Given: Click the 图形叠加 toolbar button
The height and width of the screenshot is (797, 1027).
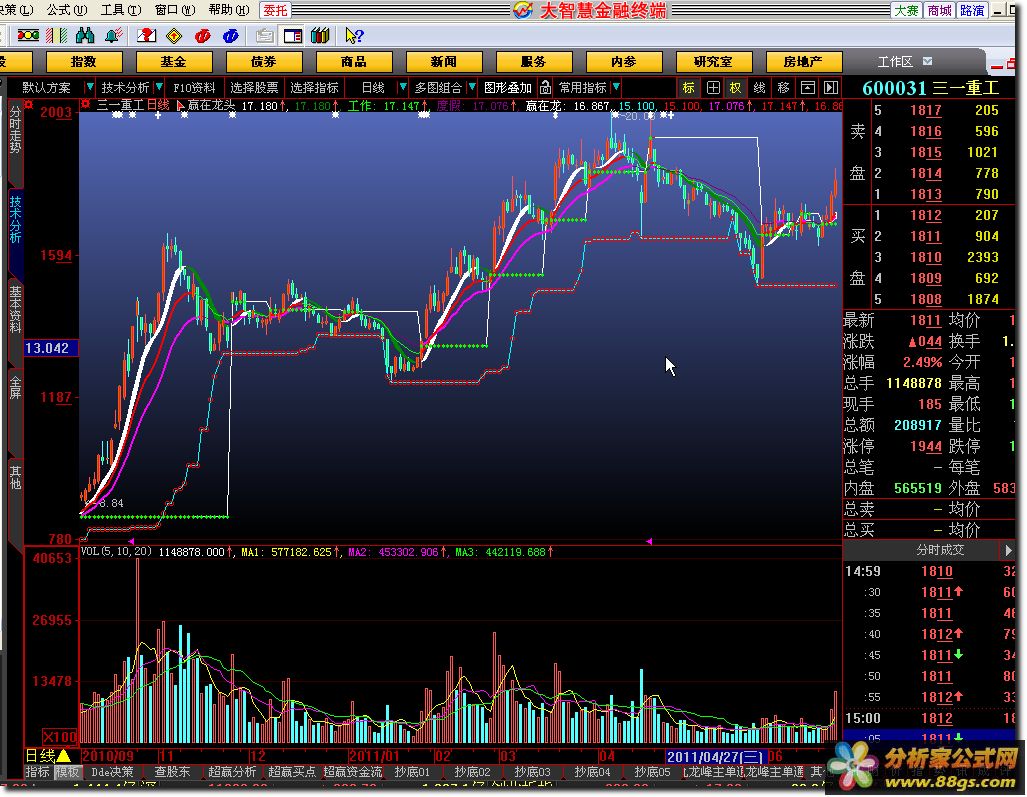Looking at the screenshot, I should coord(508,87).
